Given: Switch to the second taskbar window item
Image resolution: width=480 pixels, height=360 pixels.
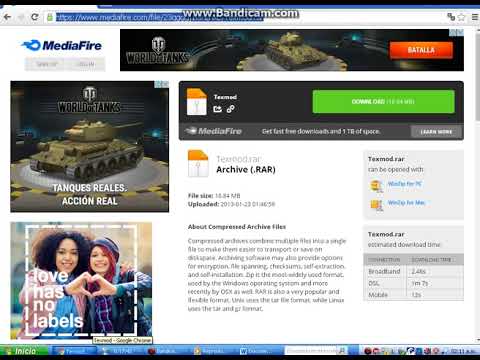Looking at the screenshot, I should pyautogui.click(x=121, y=351).
